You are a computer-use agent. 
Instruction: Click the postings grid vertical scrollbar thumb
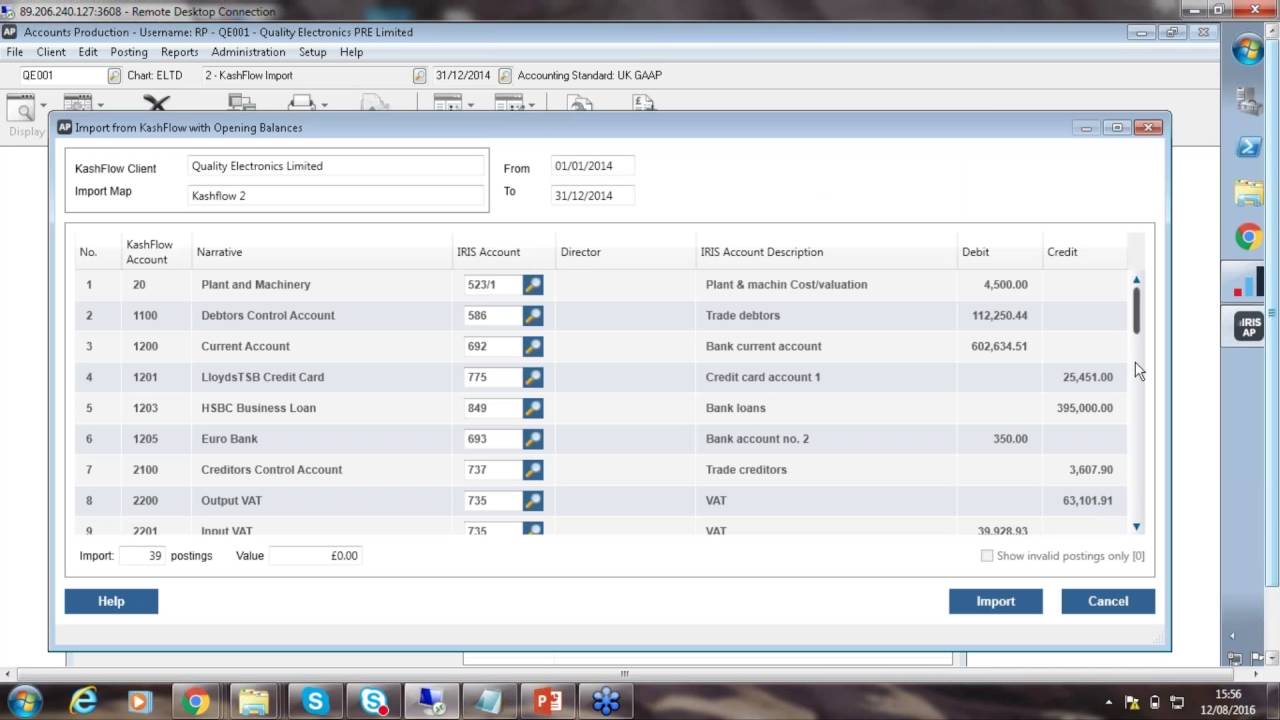(x=1136, y=311)
